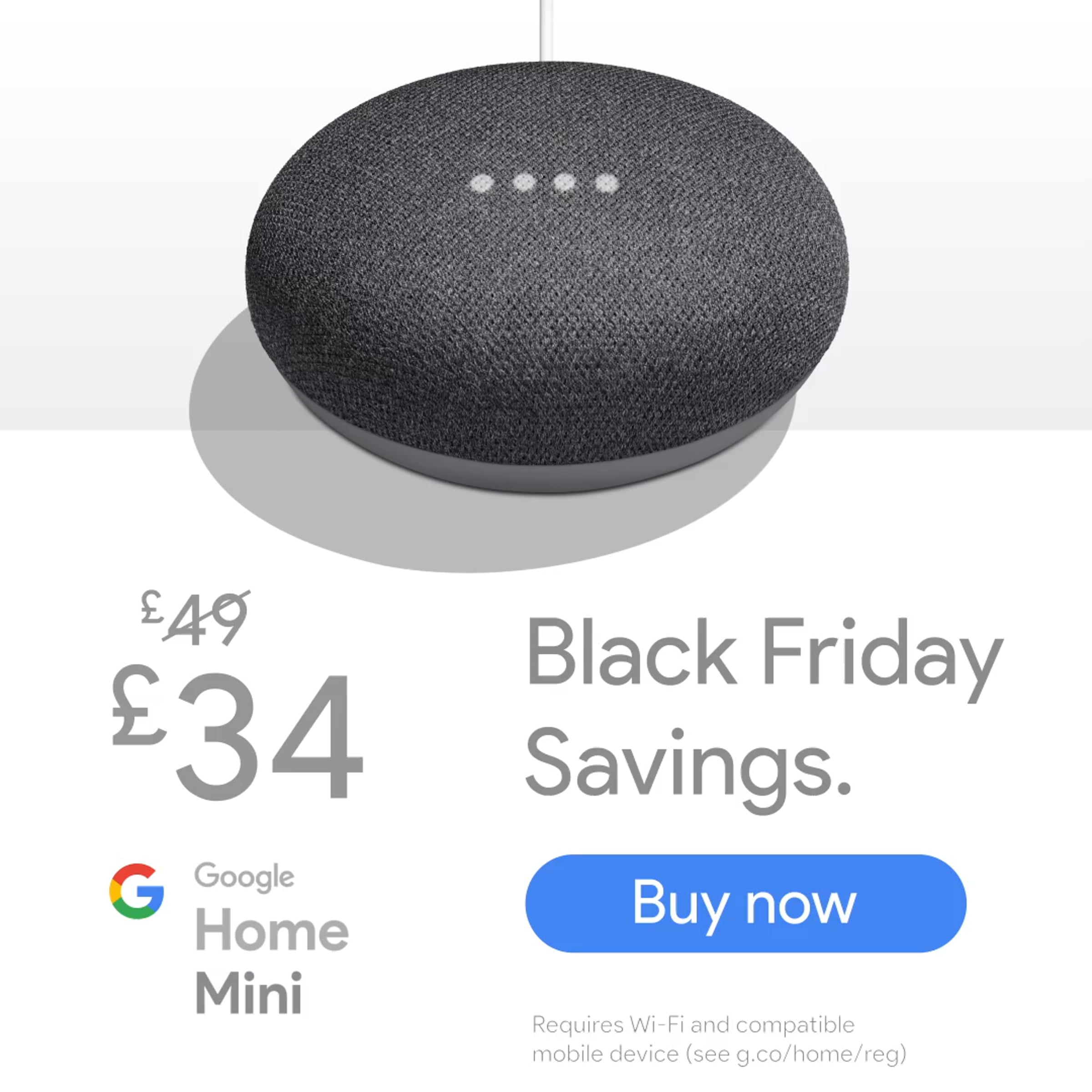Click the Requires Wi-Fi disclaimer line

pyautogui.click(x=693, y=1025)
